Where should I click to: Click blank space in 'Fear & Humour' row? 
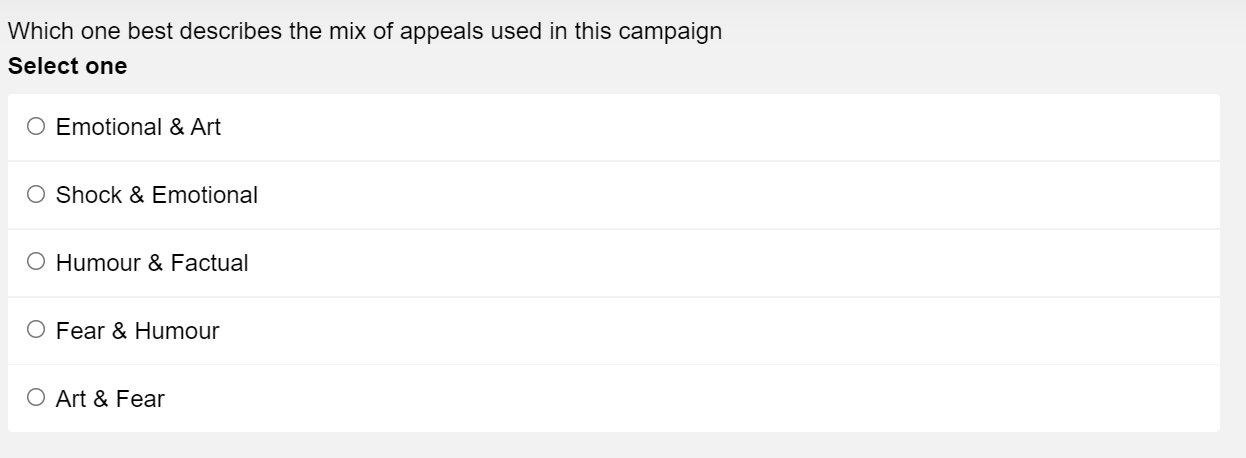700,331
